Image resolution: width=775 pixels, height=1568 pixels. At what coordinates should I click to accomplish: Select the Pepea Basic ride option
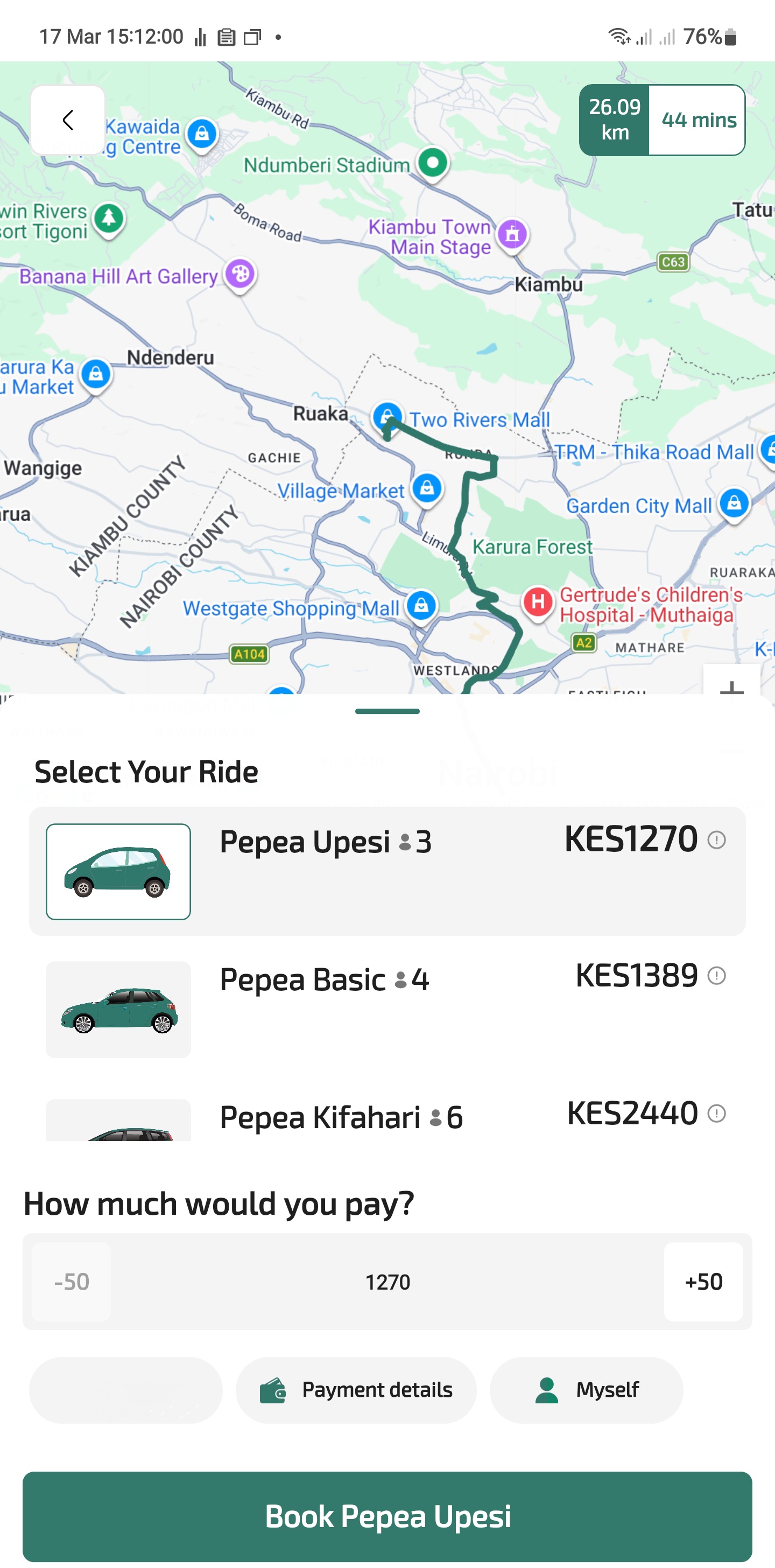click(387, 1008)
